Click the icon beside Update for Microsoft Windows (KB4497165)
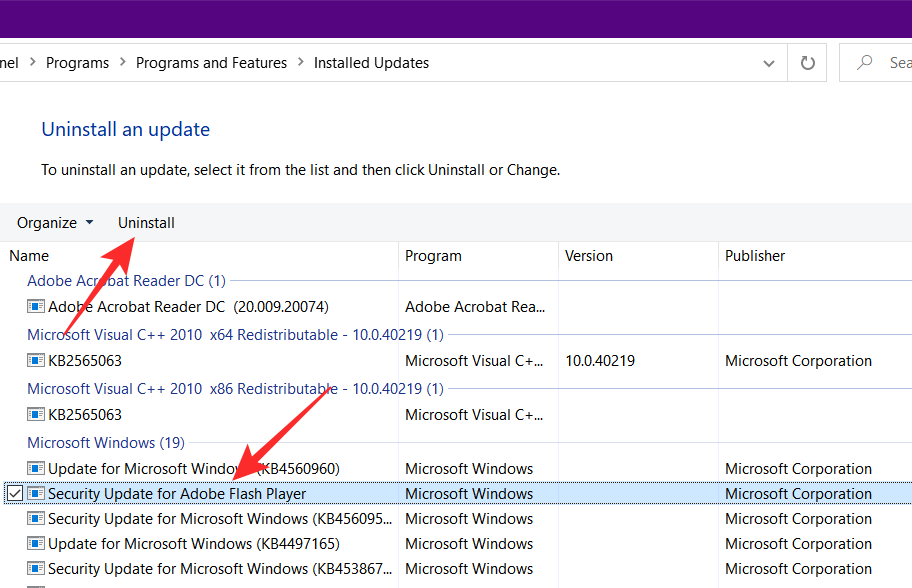The height and width of the screenshot is (588, 912). tap(36, 544)
